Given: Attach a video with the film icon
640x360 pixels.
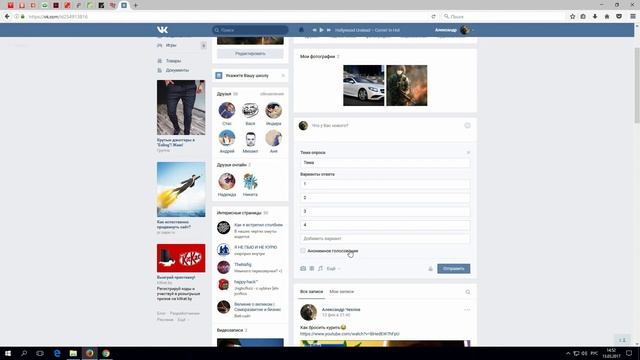Looking at the screenshot, I should pos(312,269).
